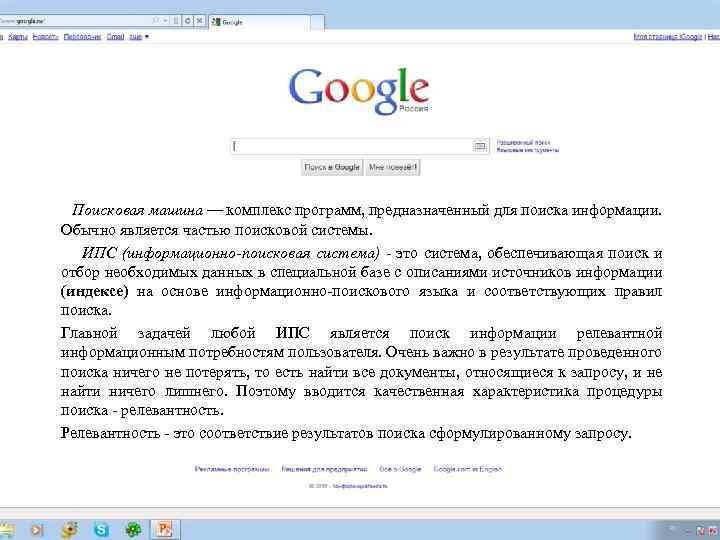Open 'Моя страница iGoogle' link
720x540 pixels.
[668, 37]
